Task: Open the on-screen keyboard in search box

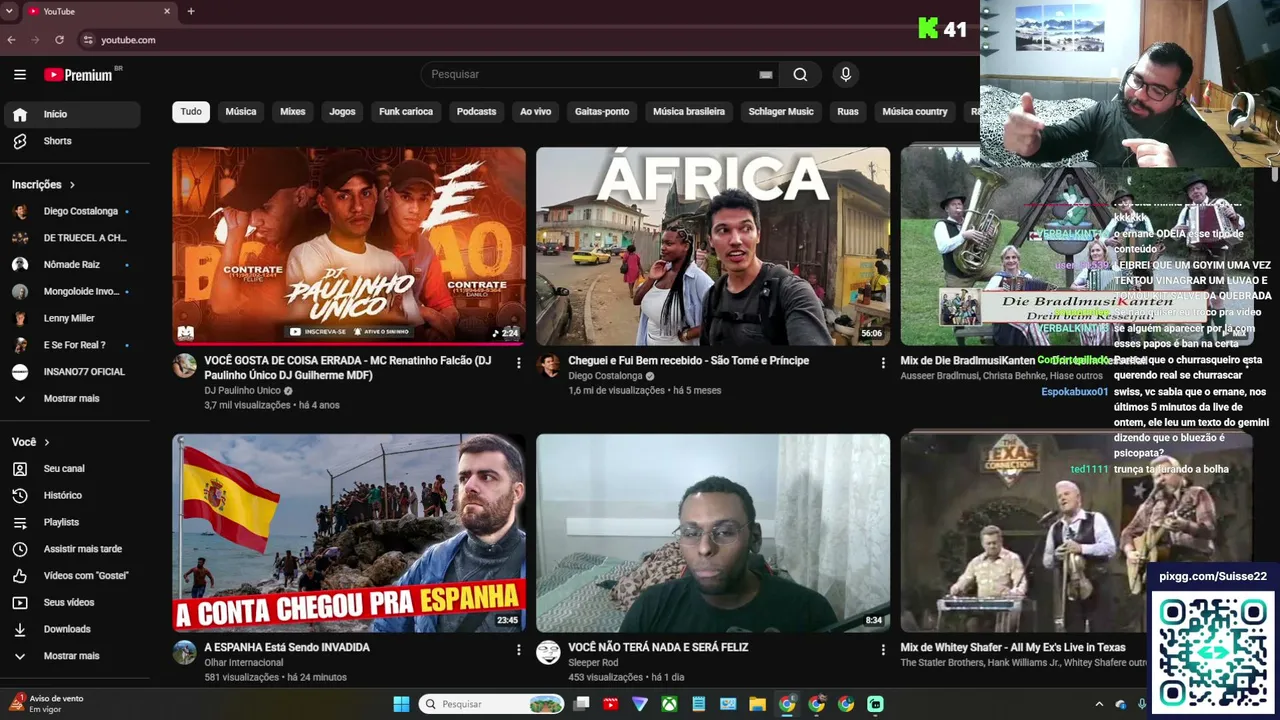Action: [x=766, y=74]
